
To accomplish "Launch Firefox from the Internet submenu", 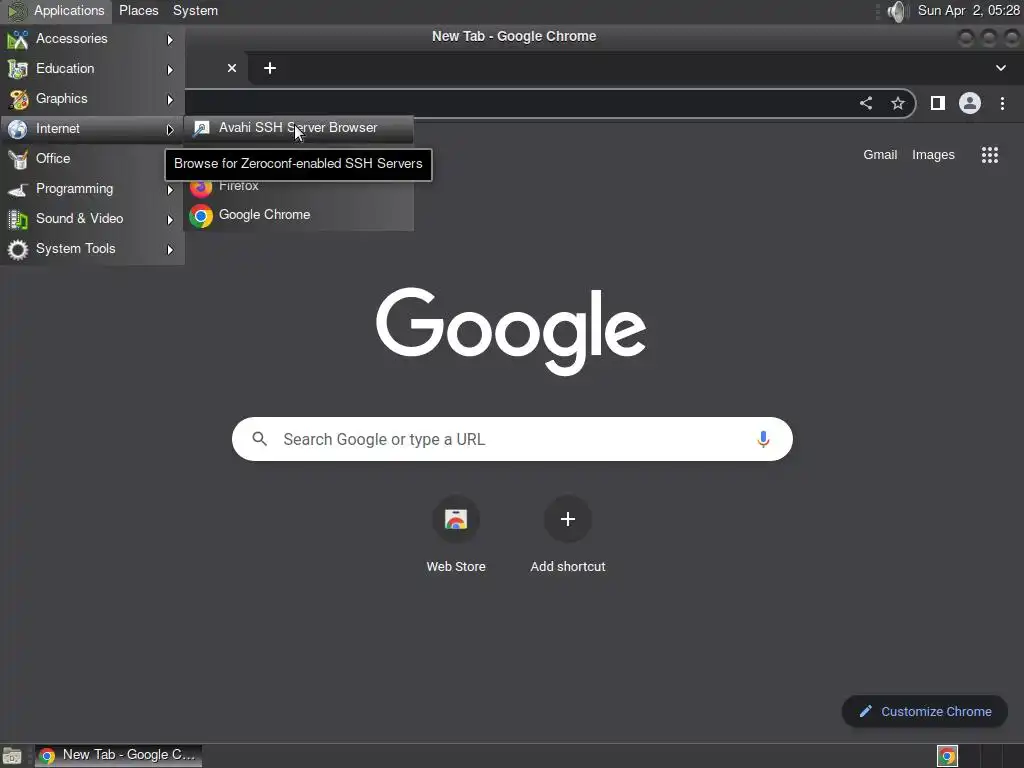I will click(299, 186).
